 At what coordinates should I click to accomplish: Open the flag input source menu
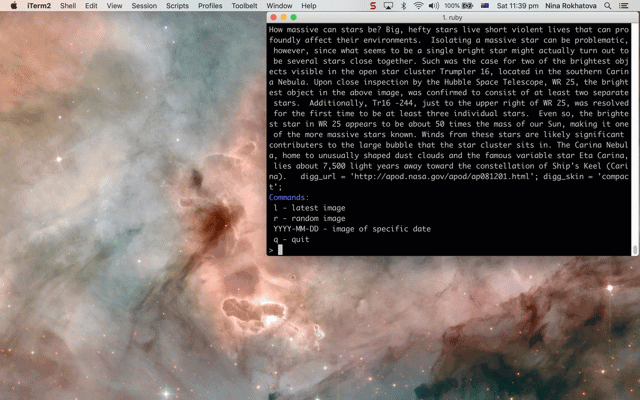click(x=484, y=6)
